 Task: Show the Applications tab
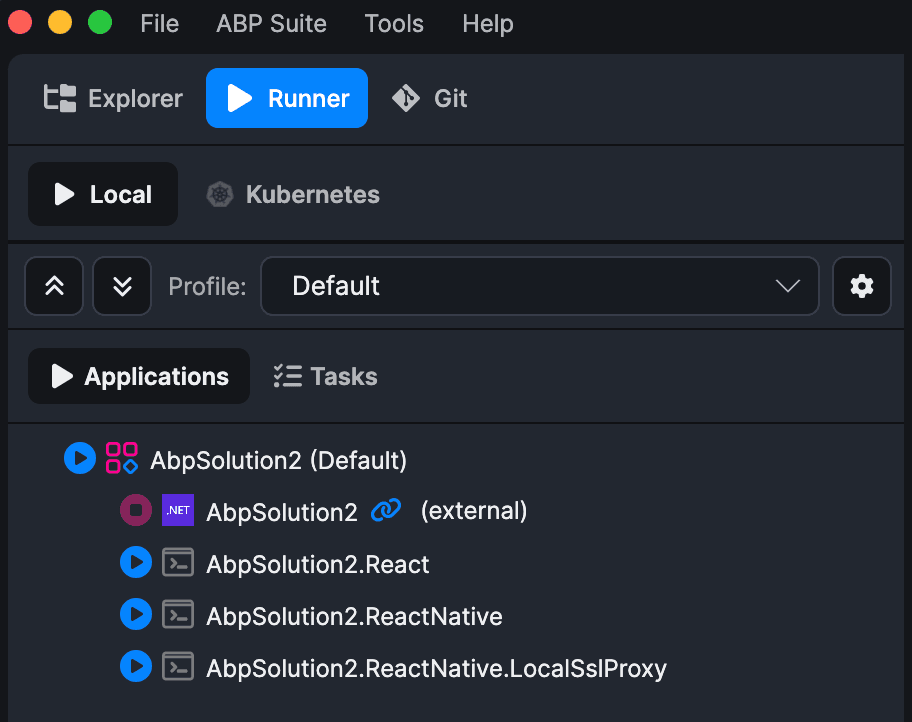pyautogui.click(x=139, y=376)
